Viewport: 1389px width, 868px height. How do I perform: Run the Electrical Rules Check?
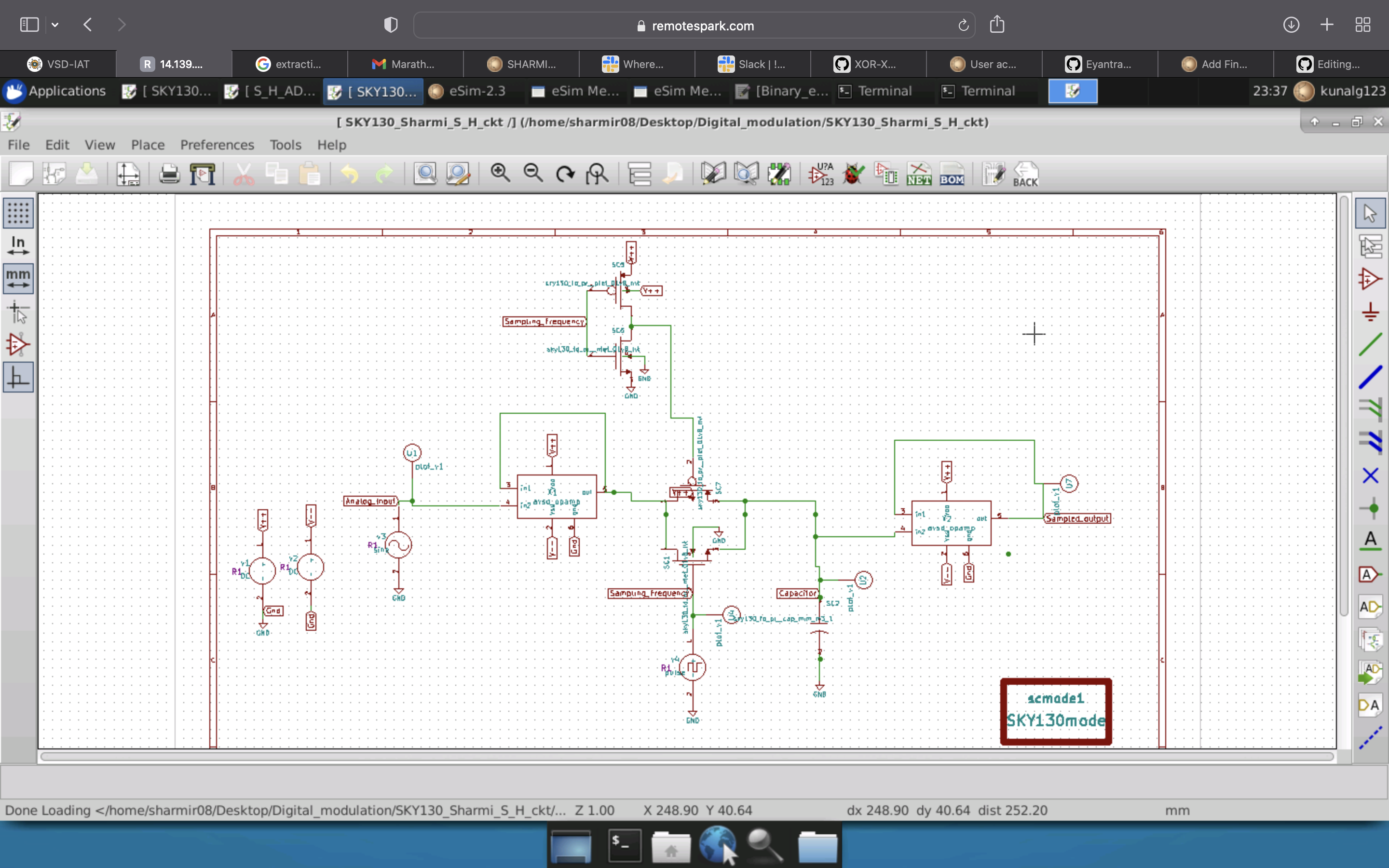tap(853, 174)
